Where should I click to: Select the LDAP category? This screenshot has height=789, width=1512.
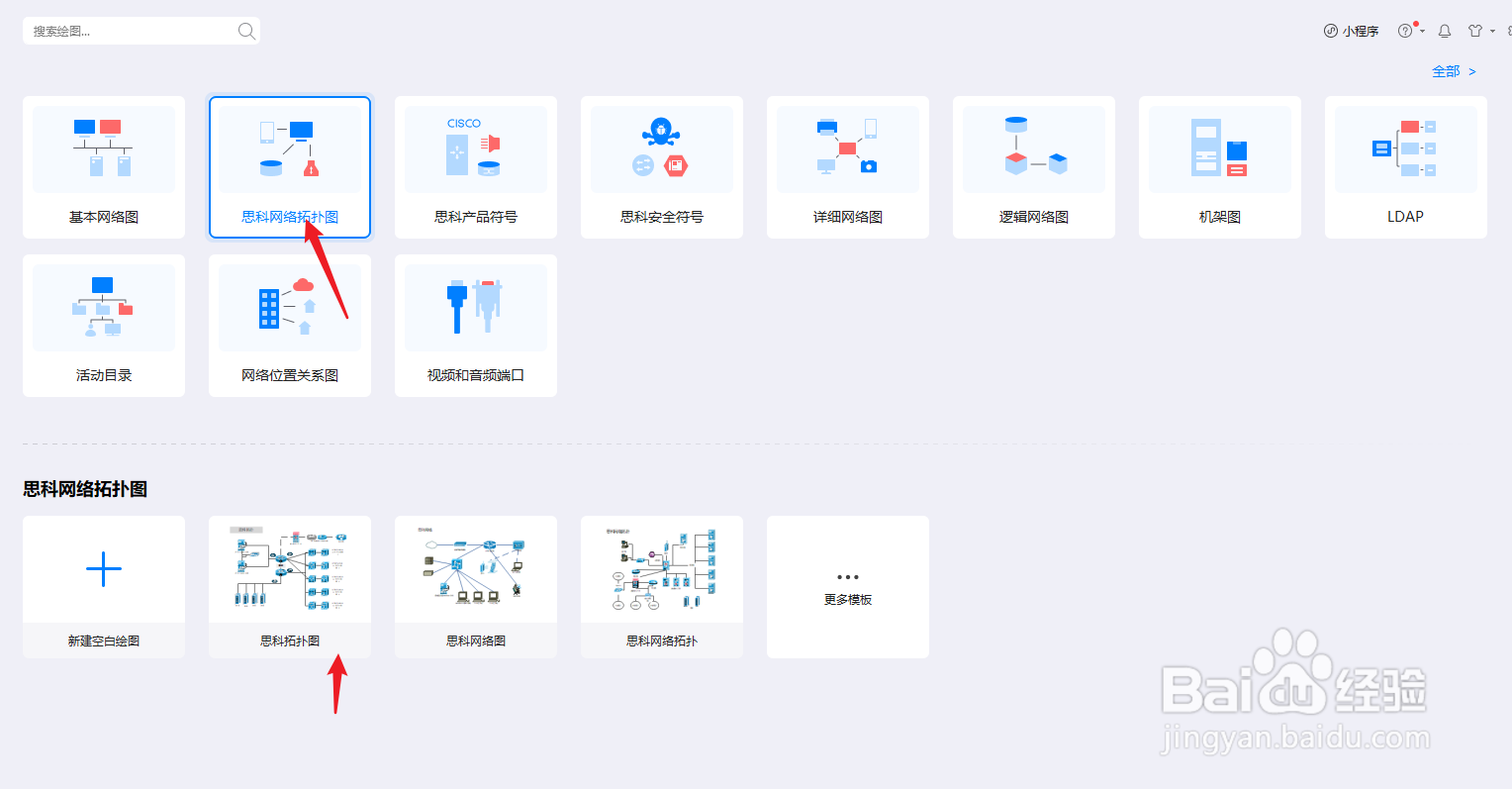(1405, 166)
